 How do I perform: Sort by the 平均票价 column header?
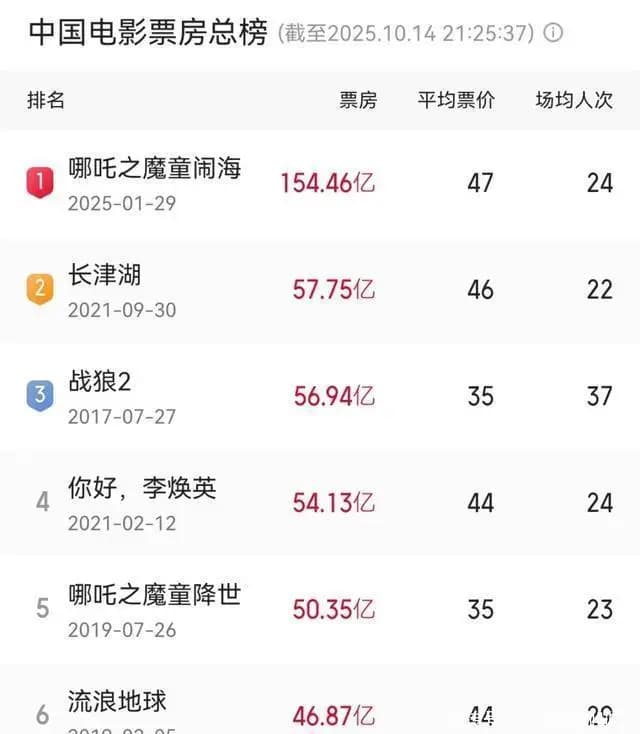click(456, 100)
